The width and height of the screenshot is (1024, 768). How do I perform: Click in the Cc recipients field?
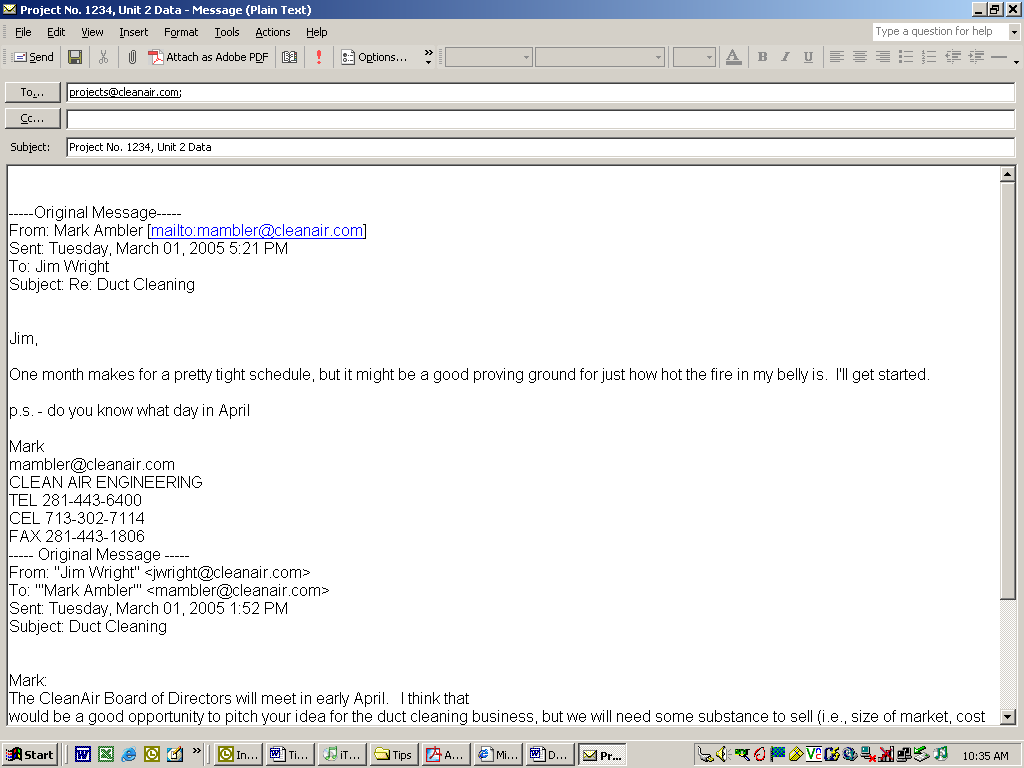tap(541, 119)
